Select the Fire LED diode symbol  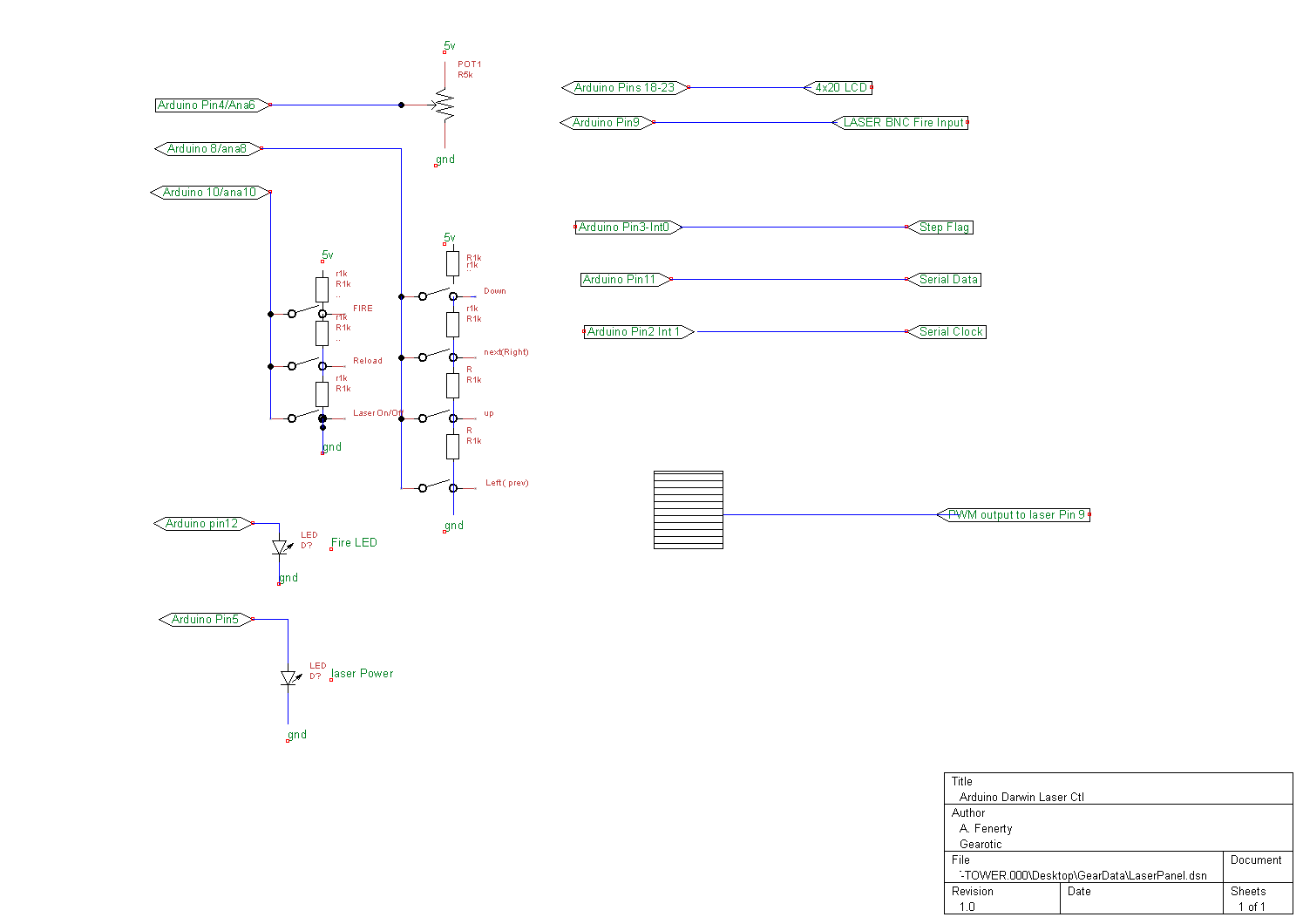click(x=280, y=547)
